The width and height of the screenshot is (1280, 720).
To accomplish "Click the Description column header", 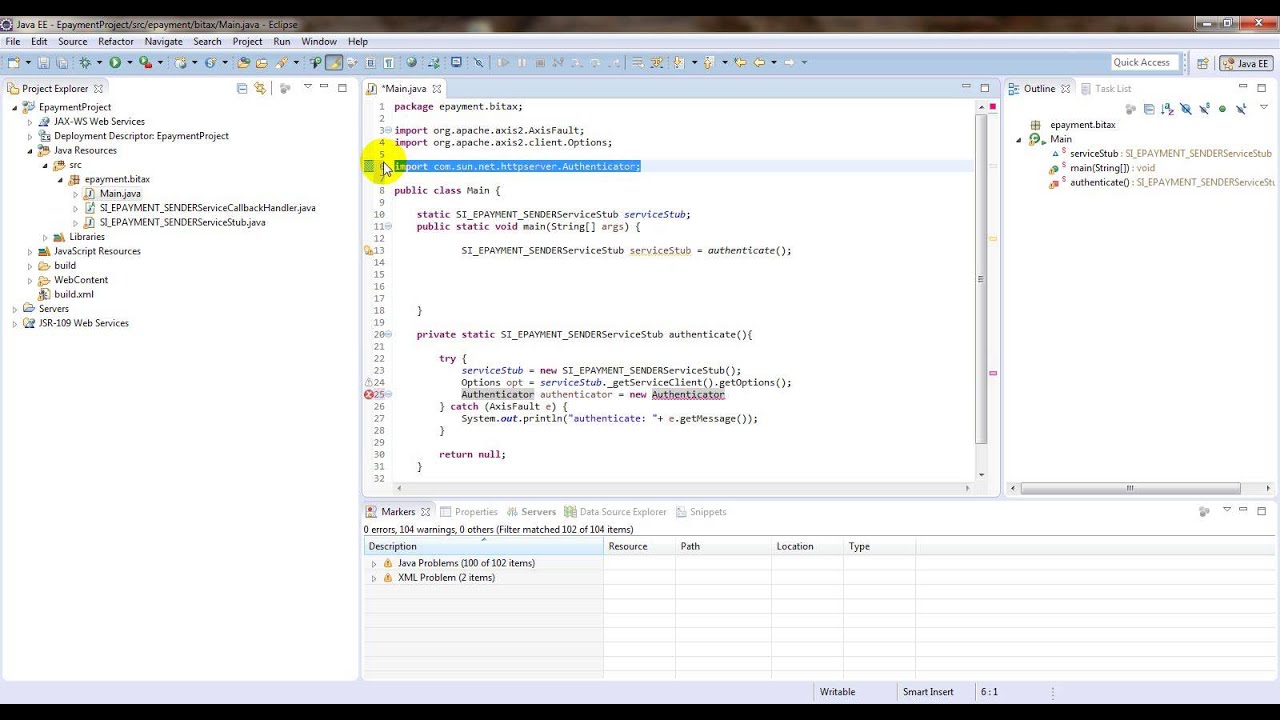I will [484, 547].
